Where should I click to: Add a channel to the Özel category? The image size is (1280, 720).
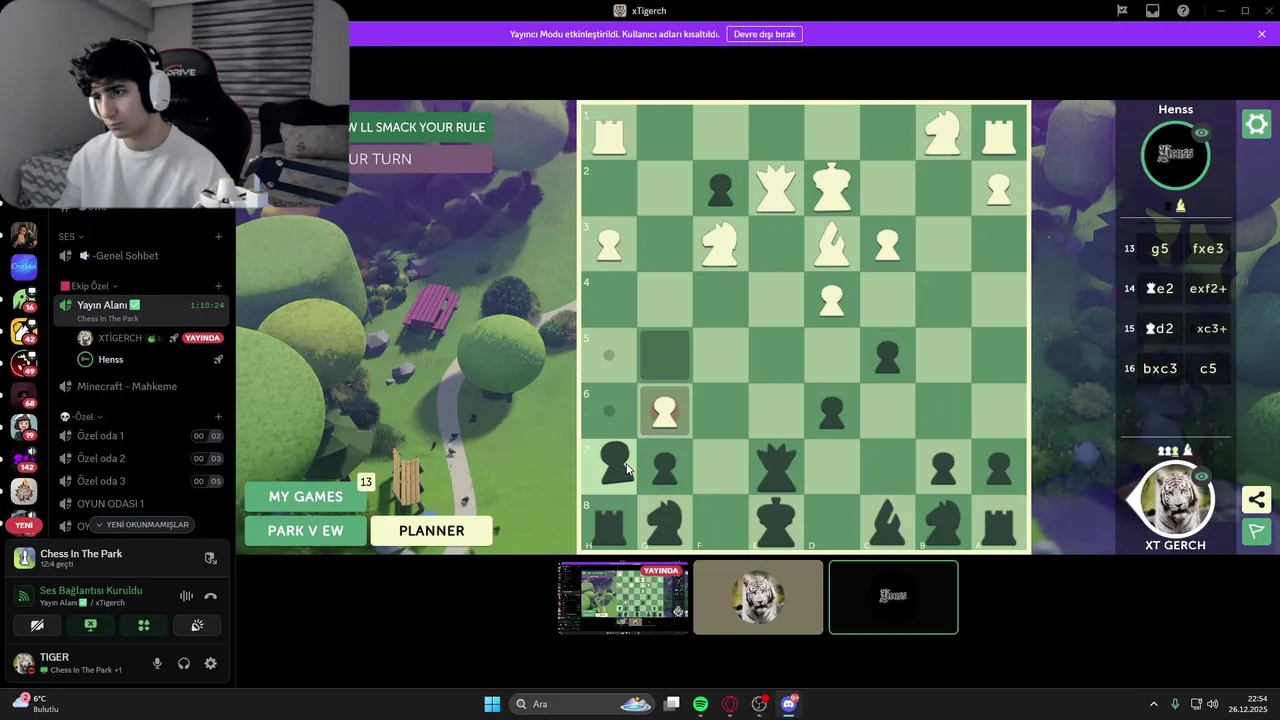point(218,416)
